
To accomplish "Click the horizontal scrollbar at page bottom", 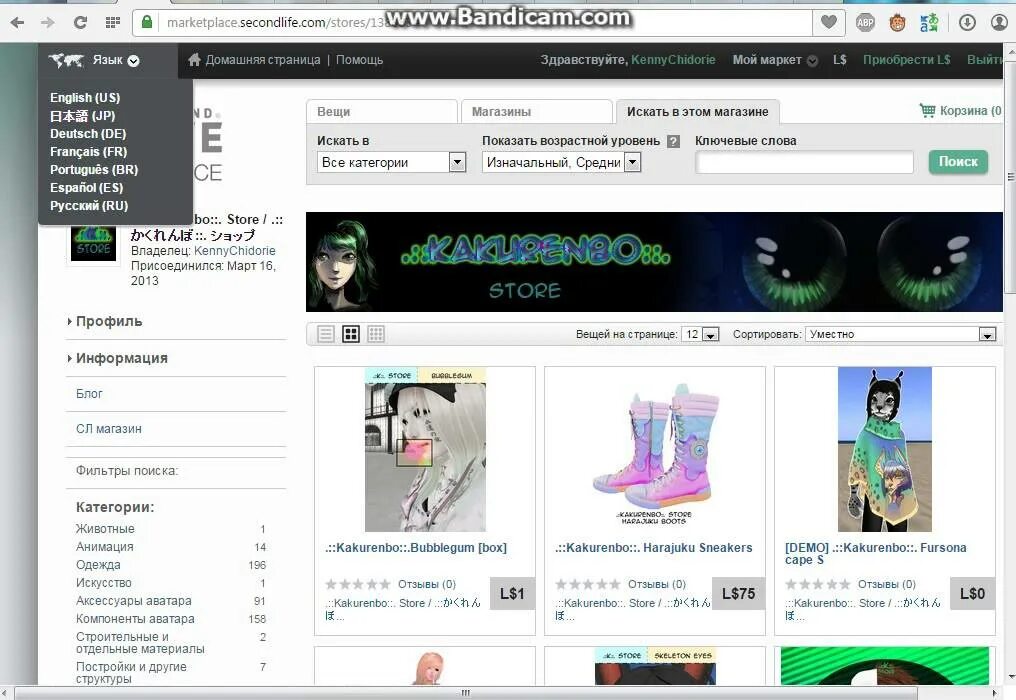I will pos(465,693).
